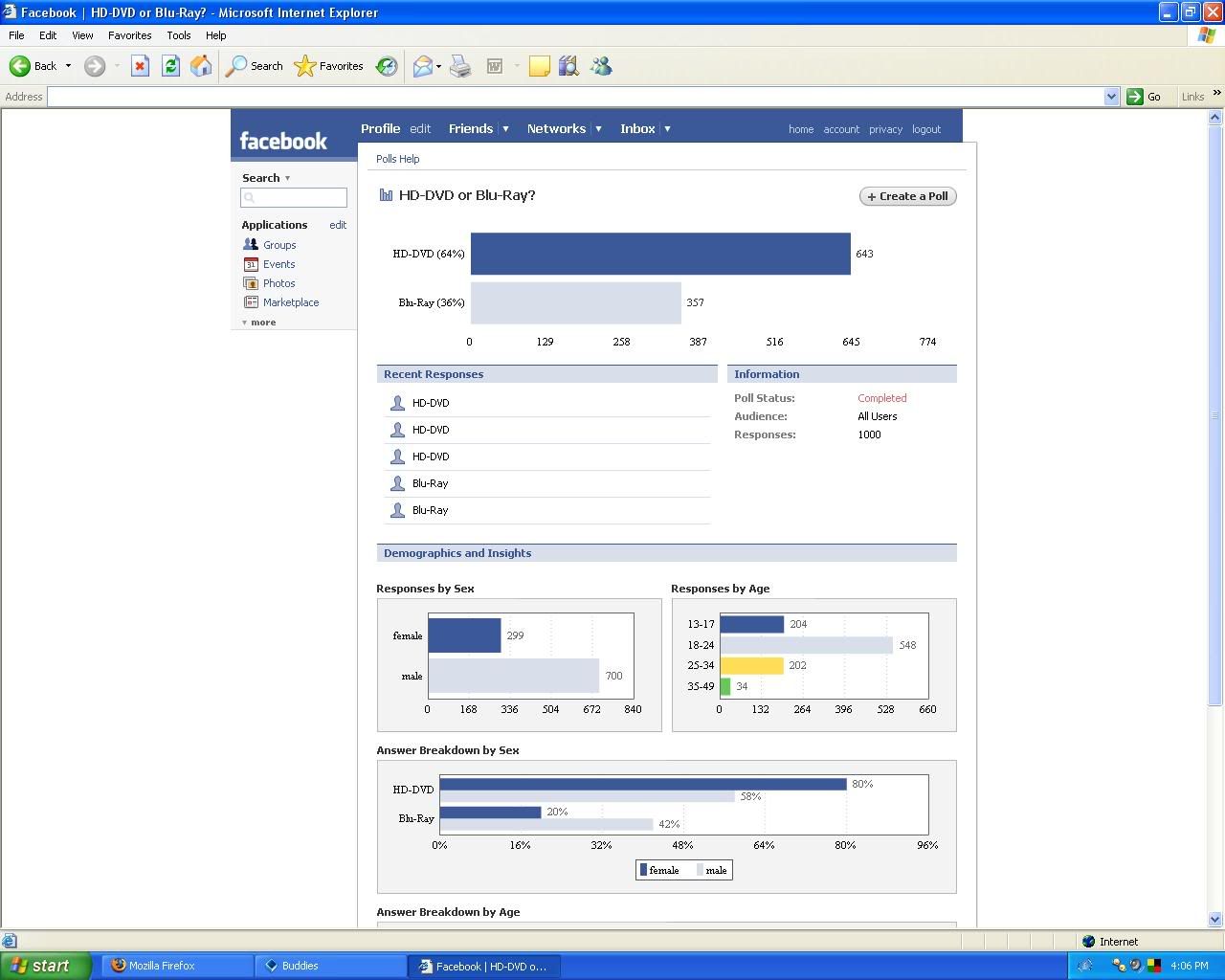
Task: Follow the Polls Help link
Action: click(397, 159)
